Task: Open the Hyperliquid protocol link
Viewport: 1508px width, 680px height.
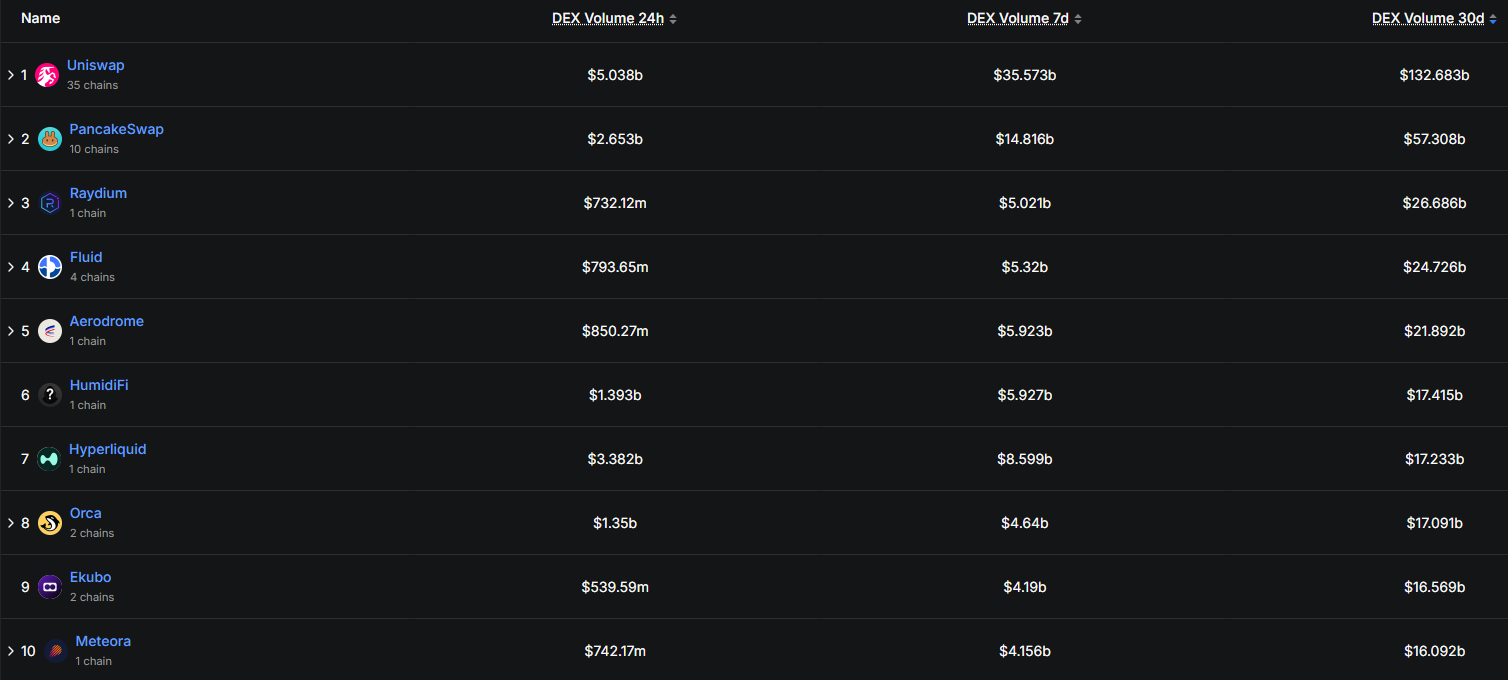Action: click(x=108, y=449)
